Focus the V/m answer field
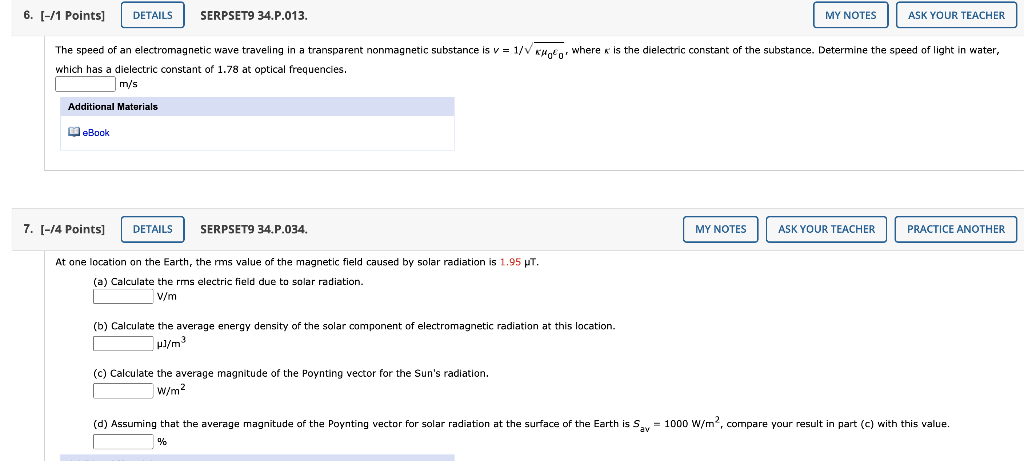 [123, 296]
